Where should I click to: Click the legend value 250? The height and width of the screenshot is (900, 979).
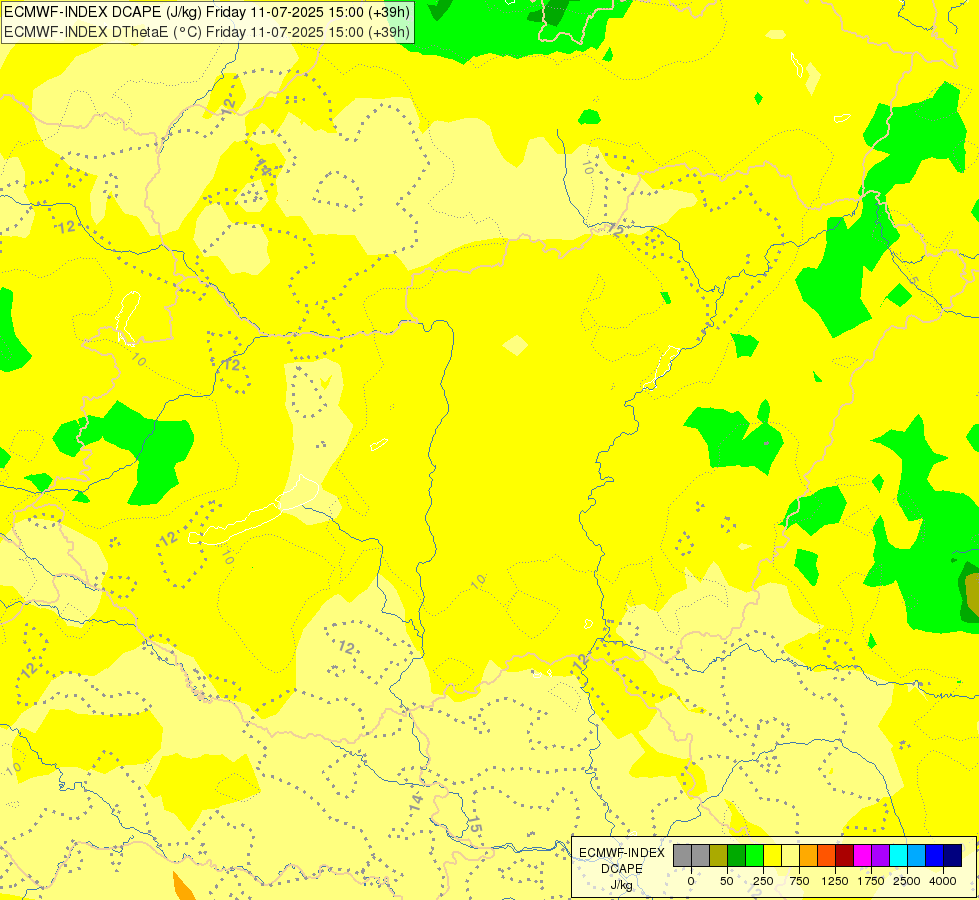[763, 881]
